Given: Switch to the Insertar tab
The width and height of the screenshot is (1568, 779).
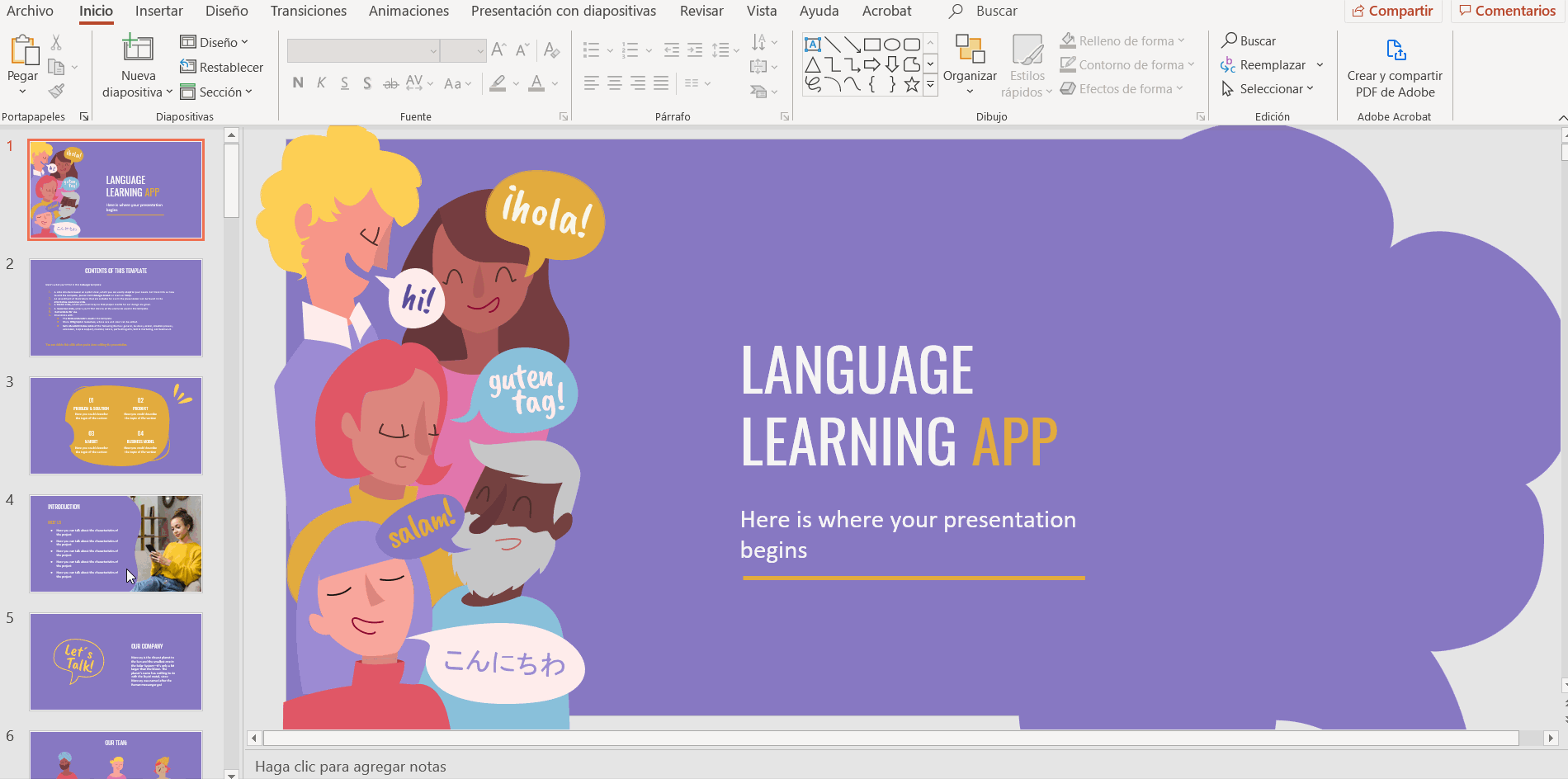Looking at the screenshot, I should click(x=159, y=11).
